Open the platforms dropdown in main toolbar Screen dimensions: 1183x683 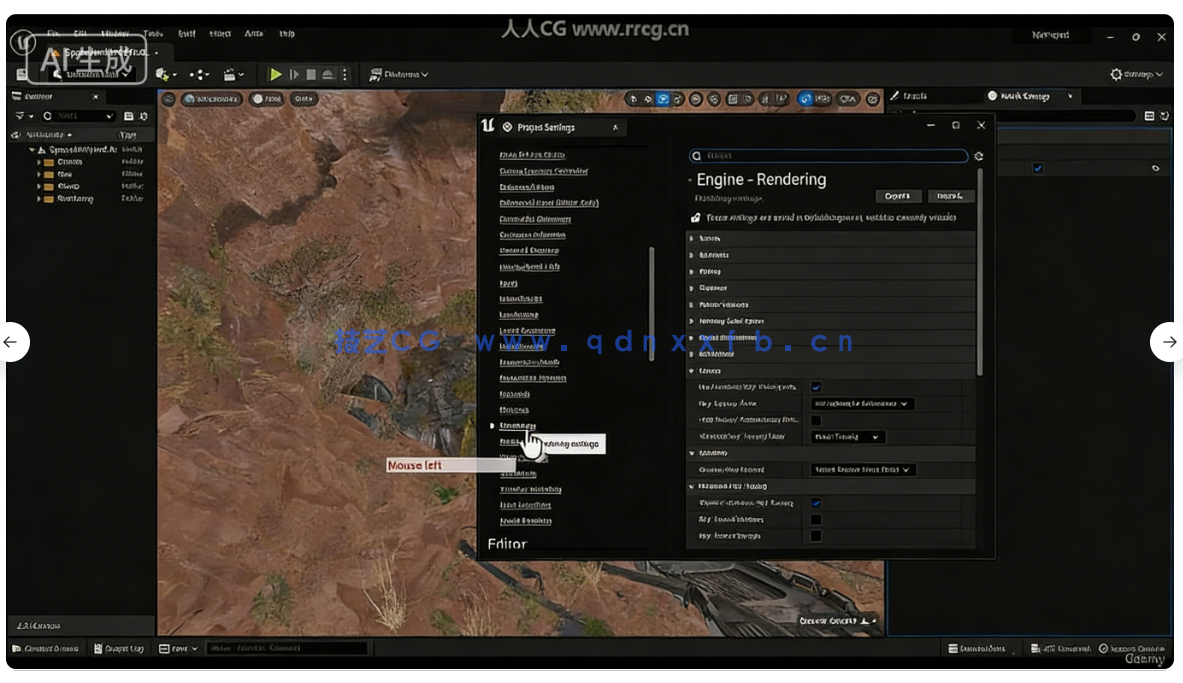[x=398, y=75]
